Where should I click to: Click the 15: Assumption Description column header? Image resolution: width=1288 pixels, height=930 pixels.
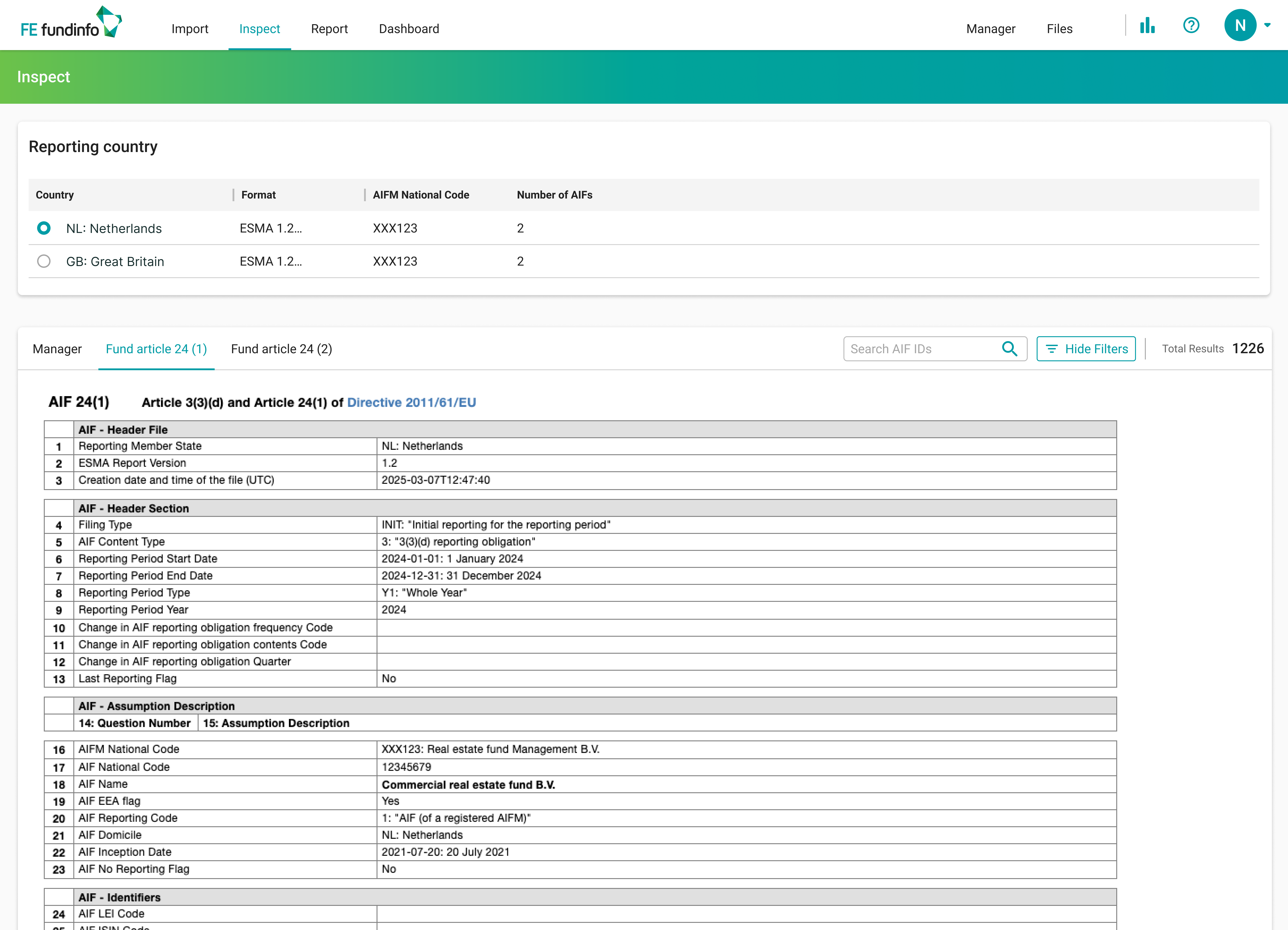[x=276, y=723]
